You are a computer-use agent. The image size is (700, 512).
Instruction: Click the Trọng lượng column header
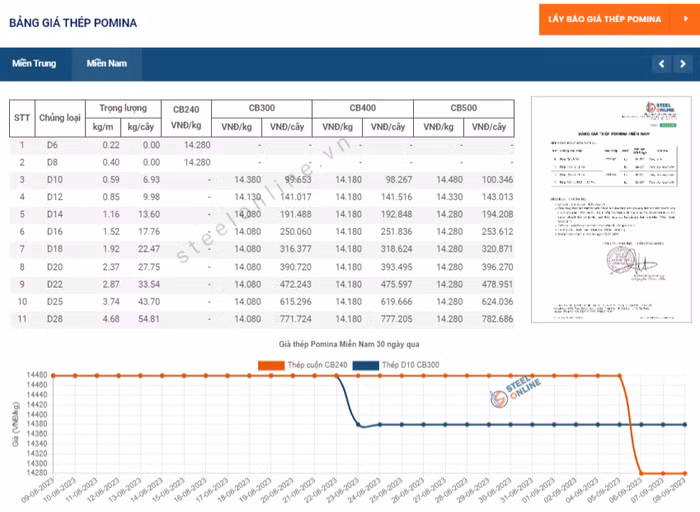click(x=123, y=108)
